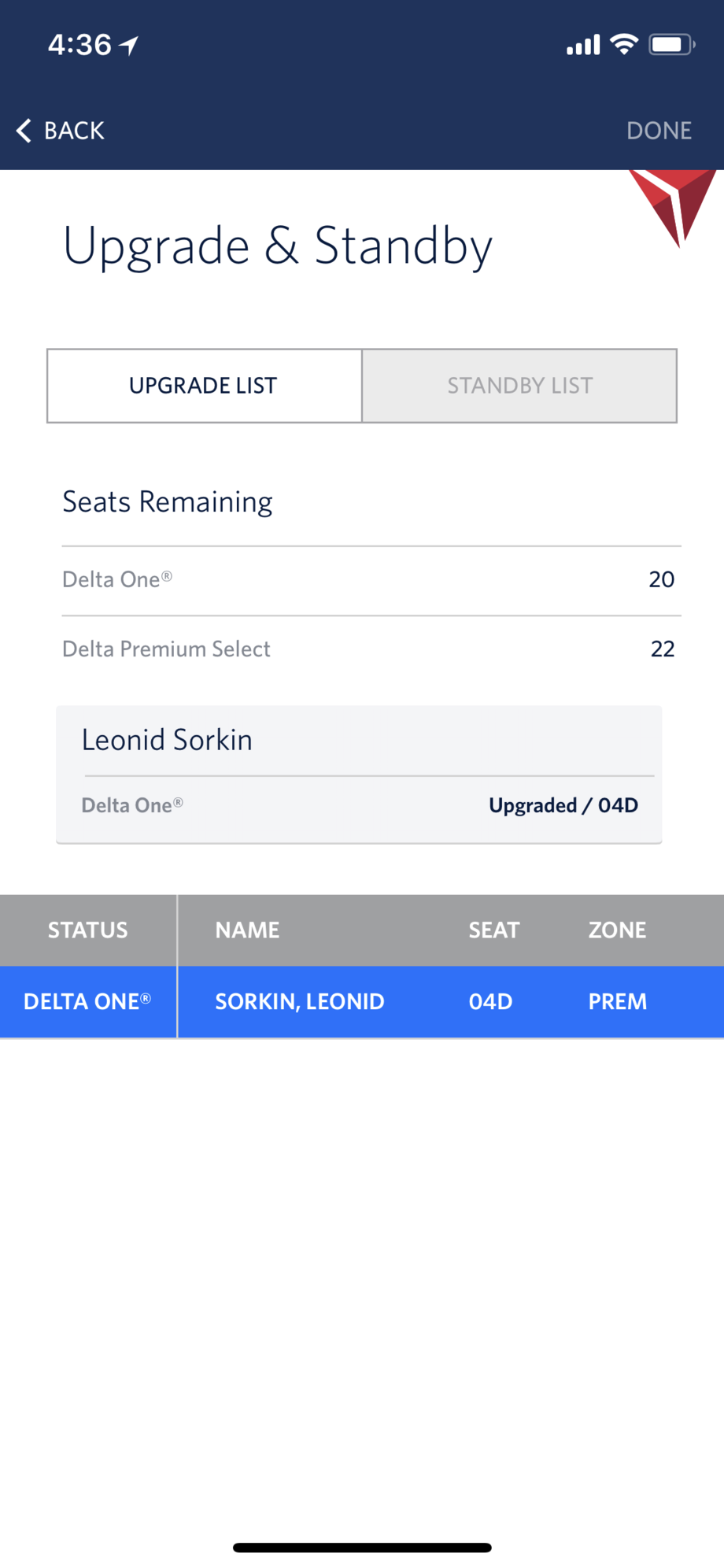Tap the location arrow beside the time
724x1568 pixels.
129,46
